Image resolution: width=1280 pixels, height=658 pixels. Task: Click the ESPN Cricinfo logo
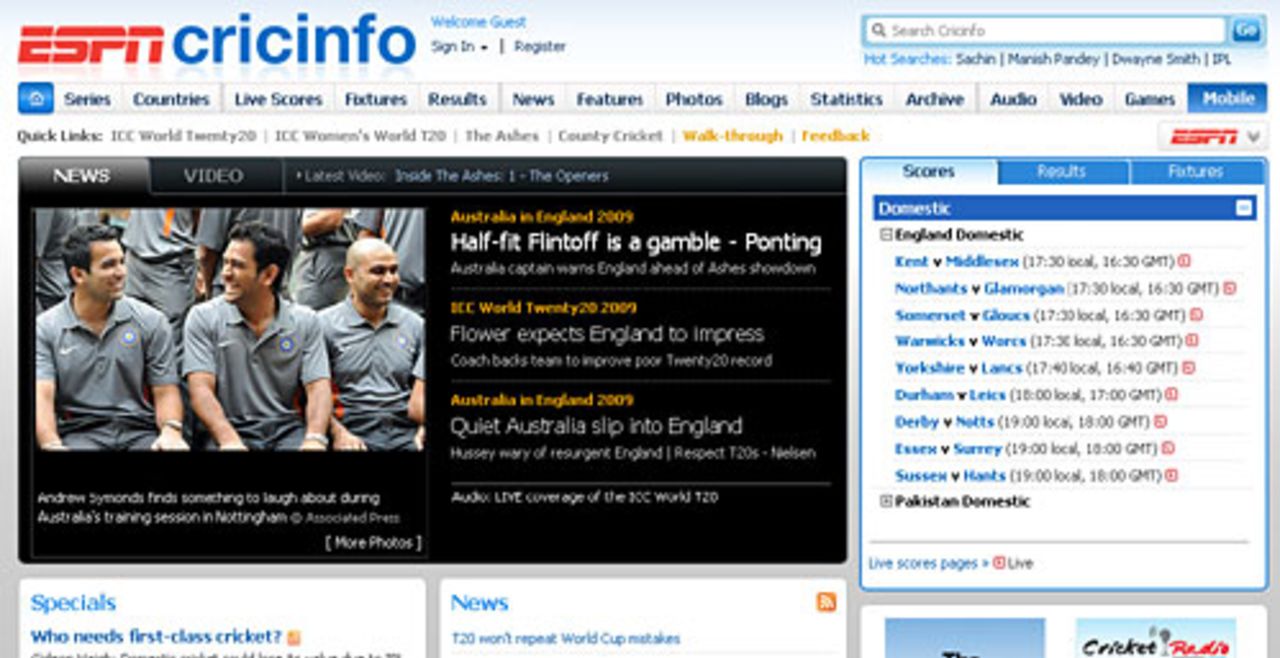[217, 43]
